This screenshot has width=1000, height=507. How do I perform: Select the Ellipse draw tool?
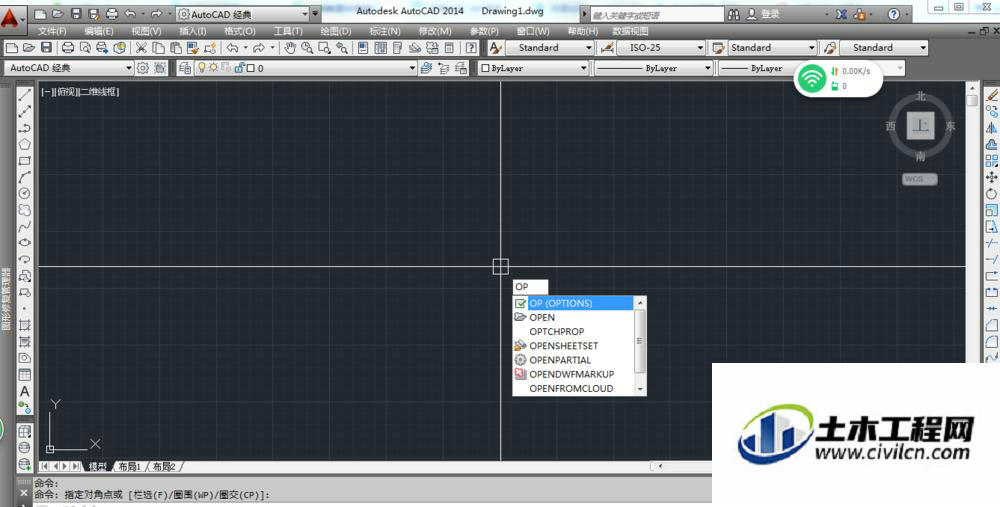point(25,242)
